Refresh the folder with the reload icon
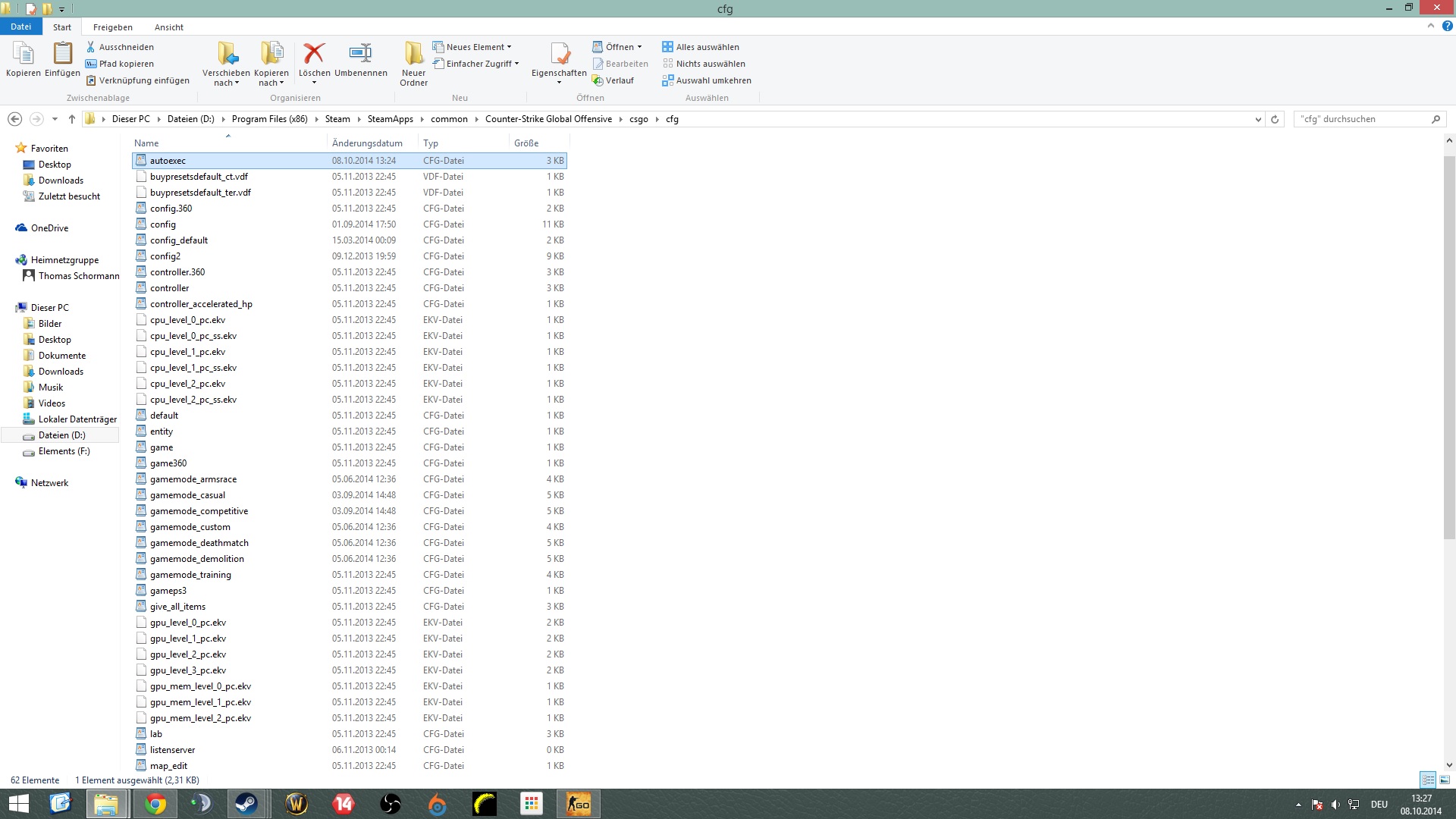 (x=1275, y=119)
